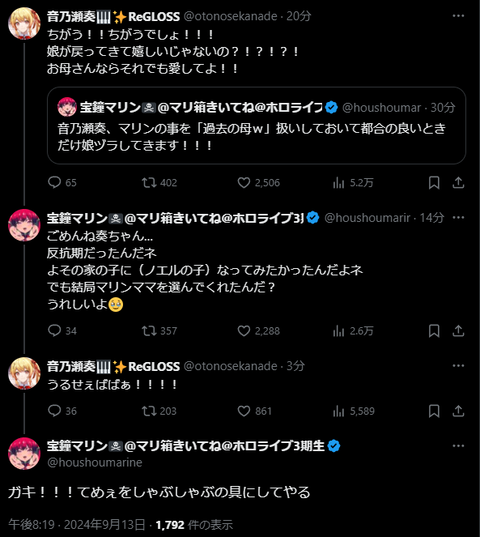This screenshot has height=537, width=480.
Task: View analytics showing 5.2万 views
Action: point(353,183)
